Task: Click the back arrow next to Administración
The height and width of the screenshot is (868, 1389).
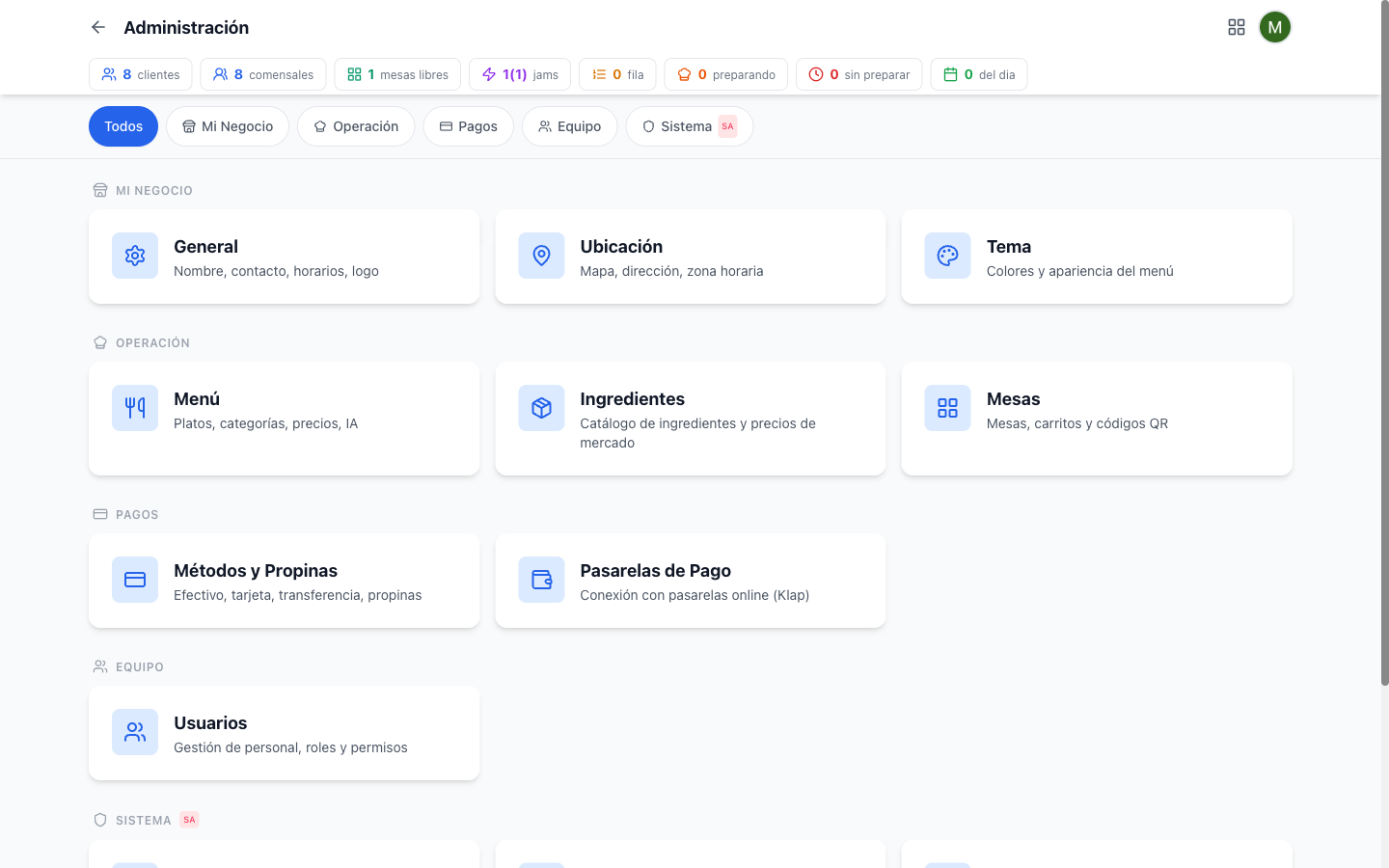Action: tap(98, 27)
